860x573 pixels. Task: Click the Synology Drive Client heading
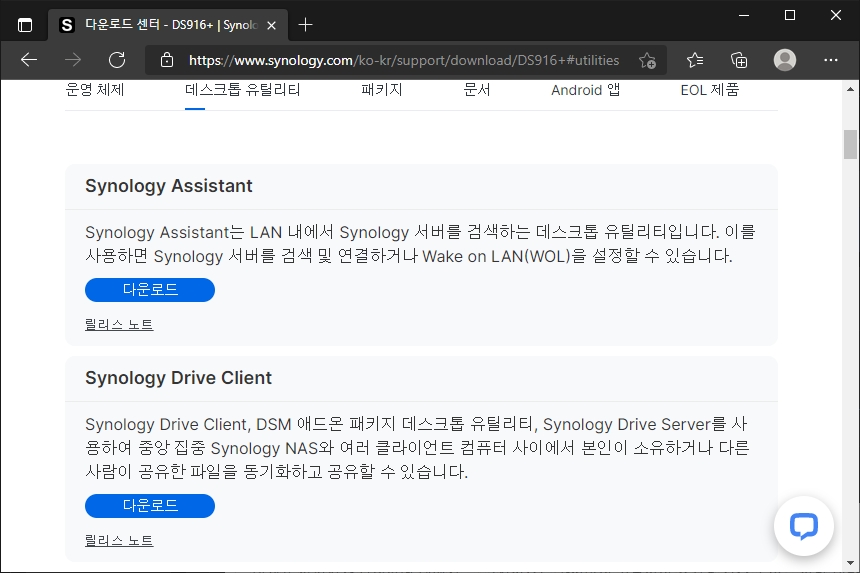[x=178, y=378]
